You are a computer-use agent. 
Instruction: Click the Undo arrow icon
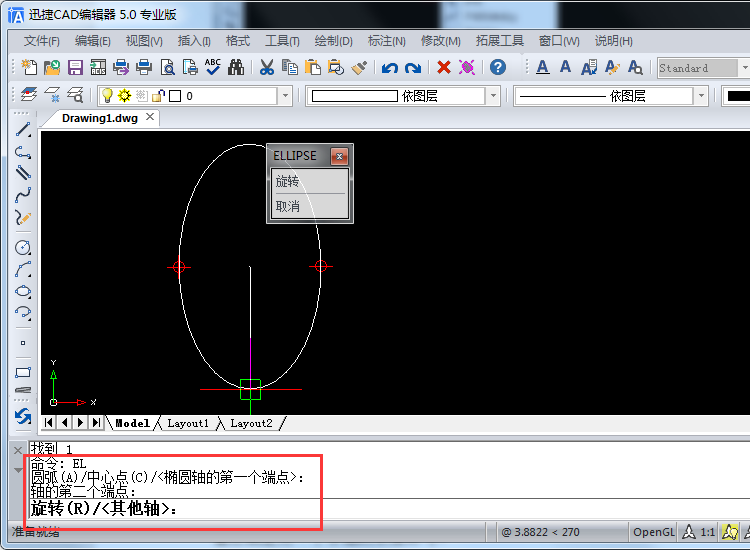coord(389,67)
